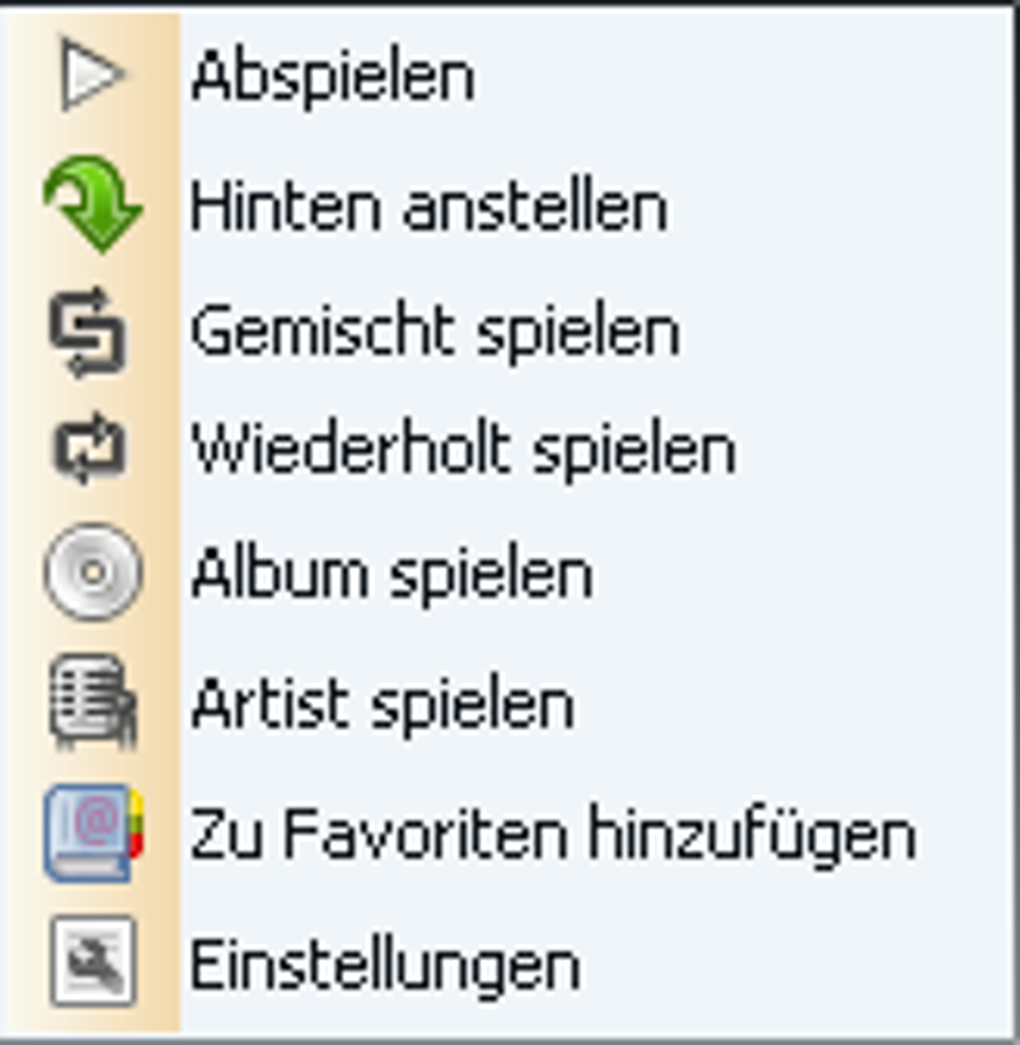Click the green curved arrow enqueue icon
Screen dimensions: 1020x1045
point(93,204)
